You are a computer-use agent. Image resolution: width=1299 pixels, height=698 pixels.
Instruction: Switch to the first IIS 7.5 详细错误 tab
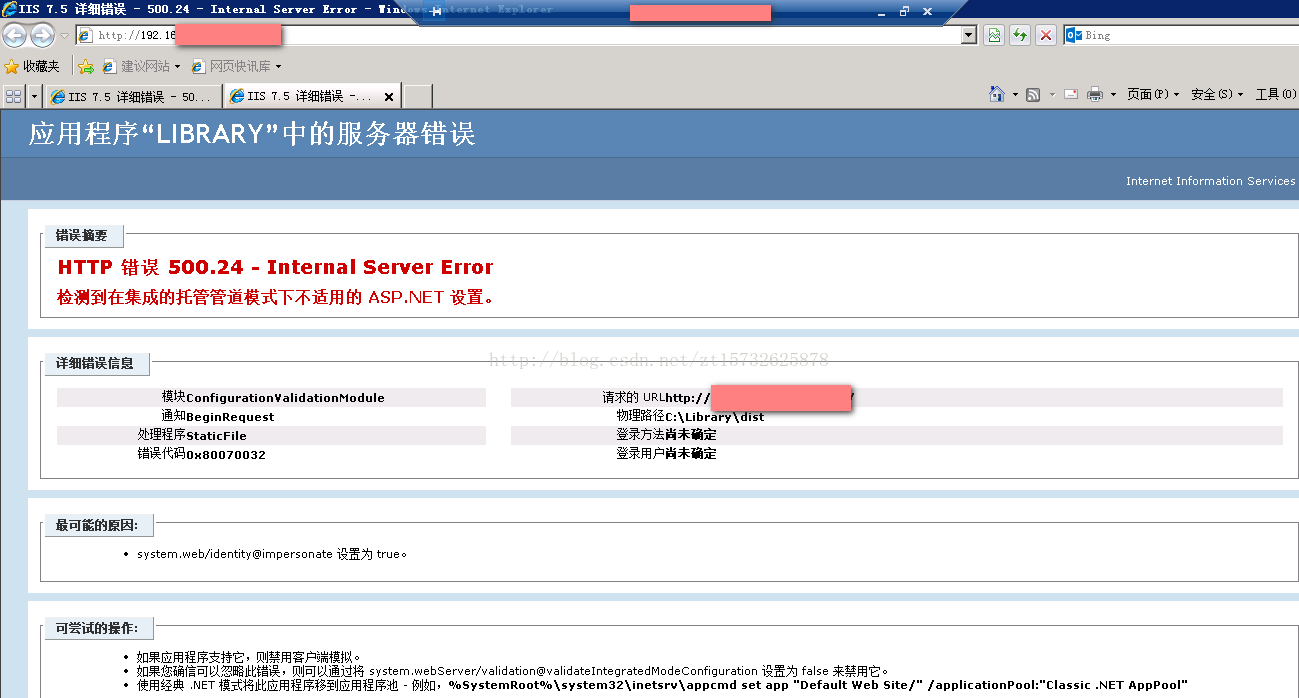133,96
